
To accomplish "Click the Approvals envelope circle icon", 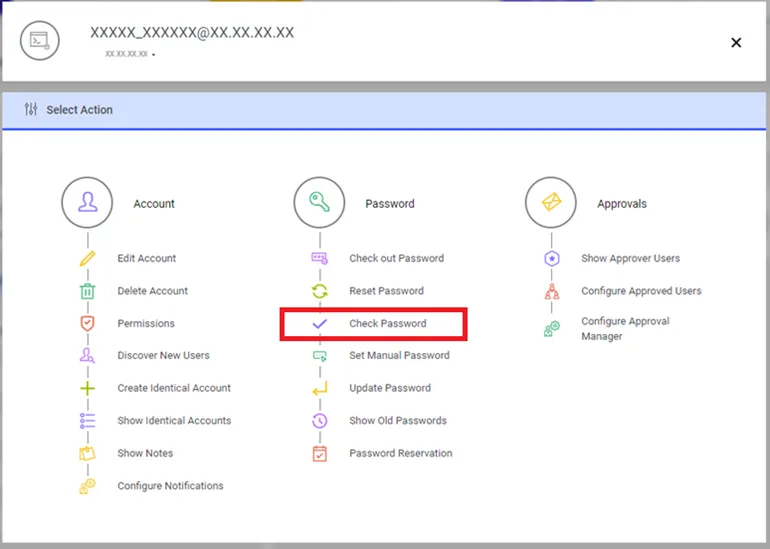I will click(551, 202).
